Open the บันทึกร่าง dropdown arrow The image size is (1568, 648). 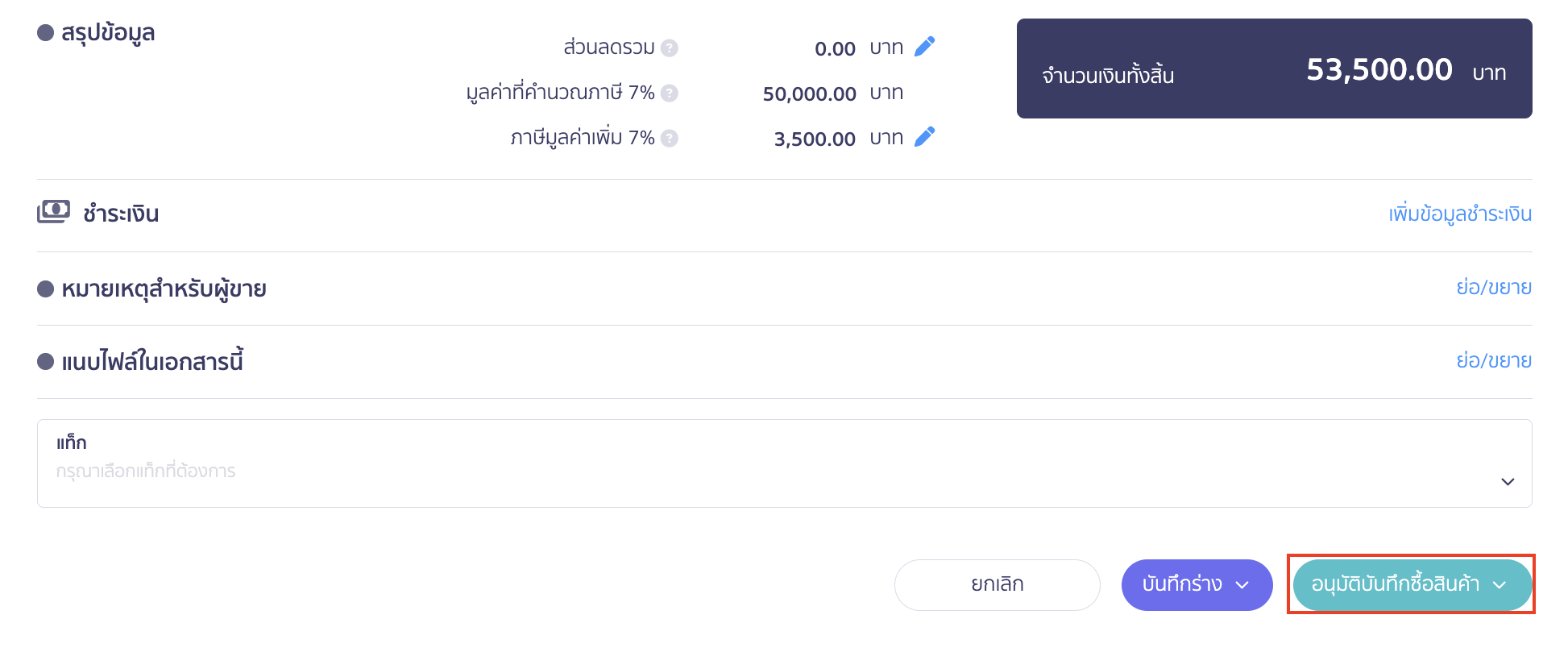coord(1243,584)
